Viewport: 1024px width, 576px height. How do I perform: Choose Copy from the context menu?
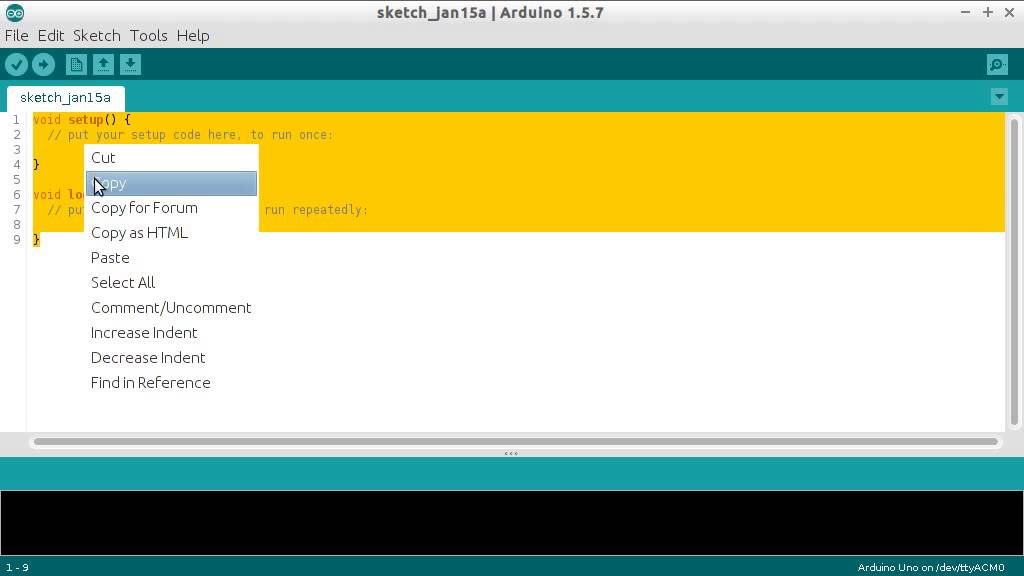coord(171,184)
